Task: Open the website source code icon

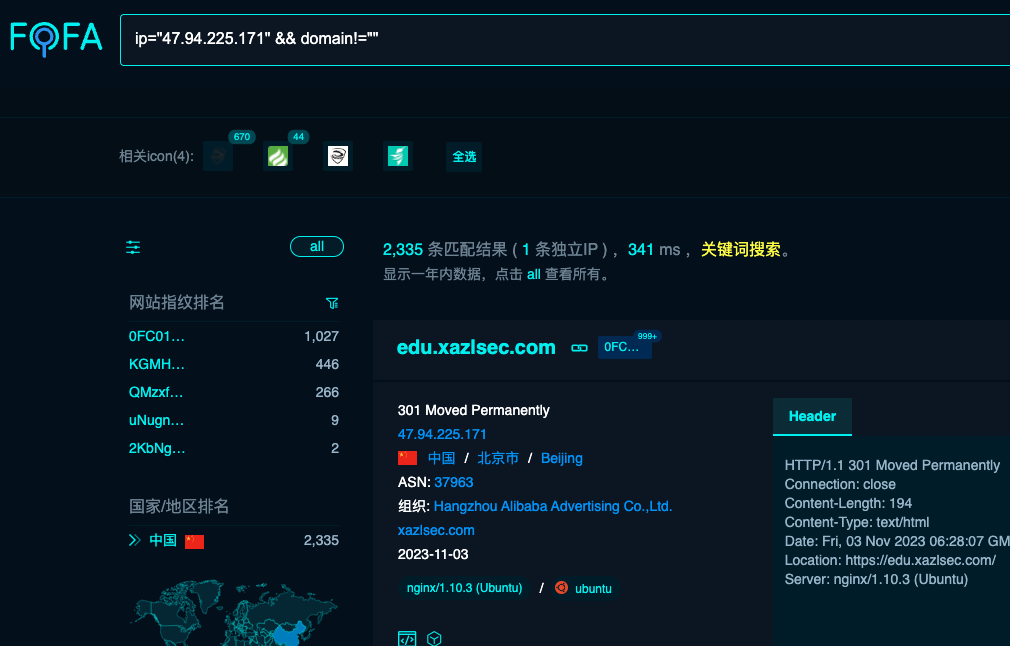Action: pos(407,638)
